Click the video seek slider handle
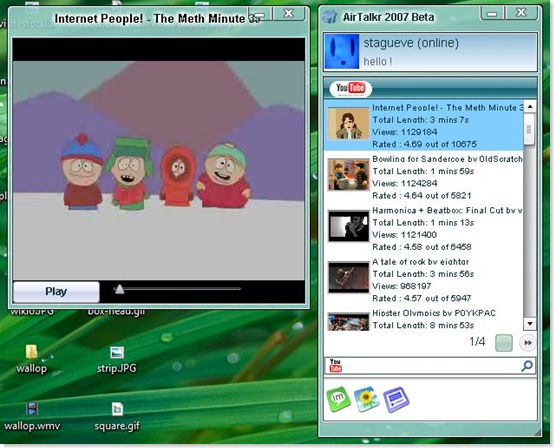This screenshot has height=448, width=554. click(119, 289)
